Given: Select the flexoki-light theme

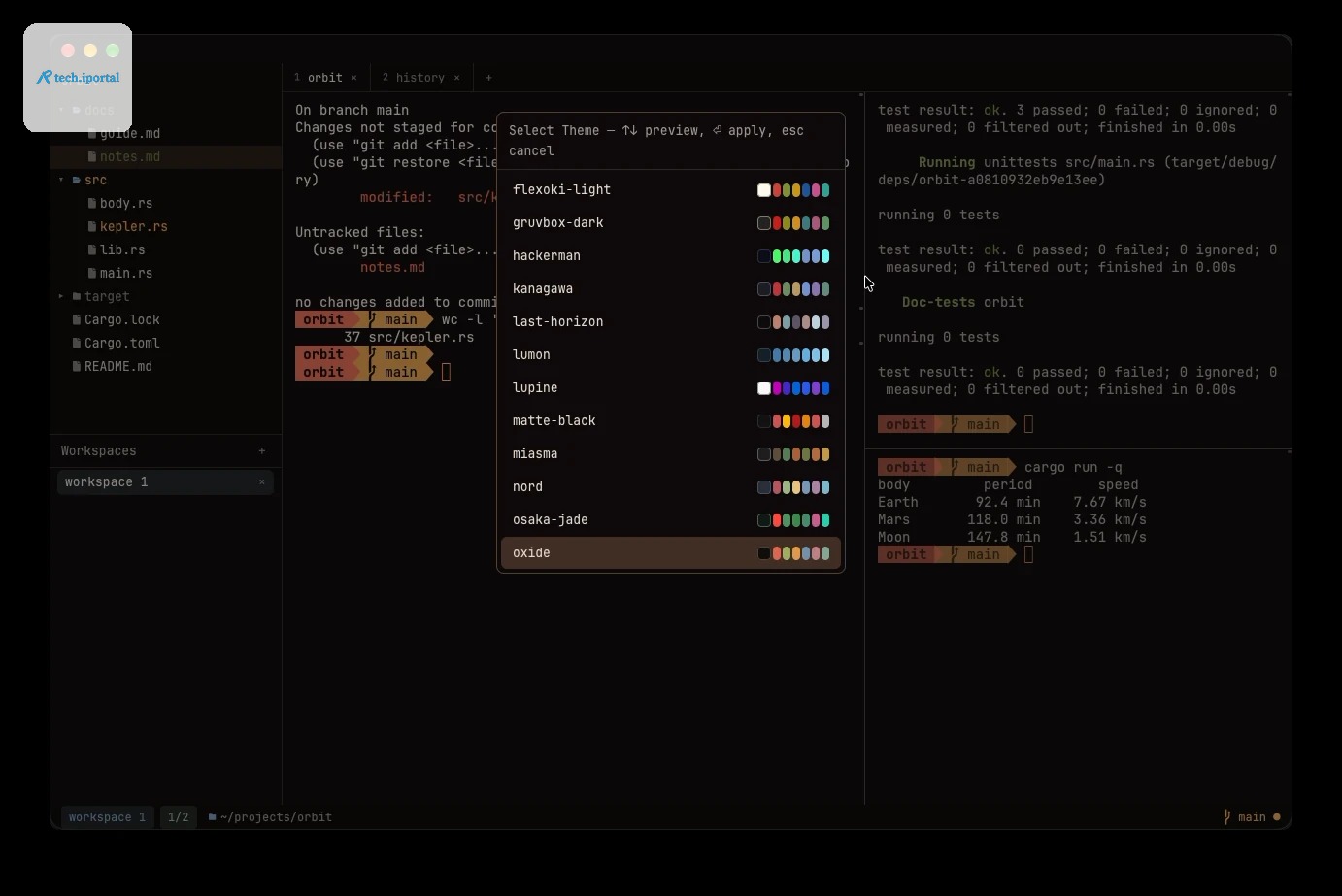Looking at the screenshot, I should click(670, 190).
